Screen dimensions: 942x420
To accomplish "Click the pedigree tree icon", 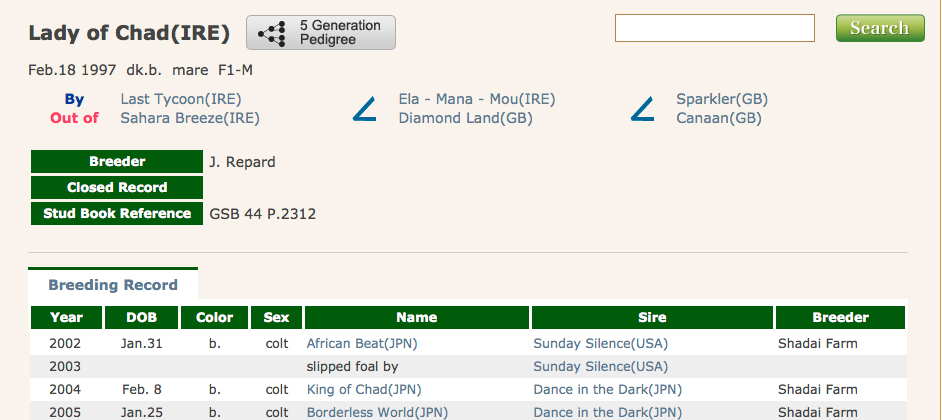I will click(x=272, y=33).
